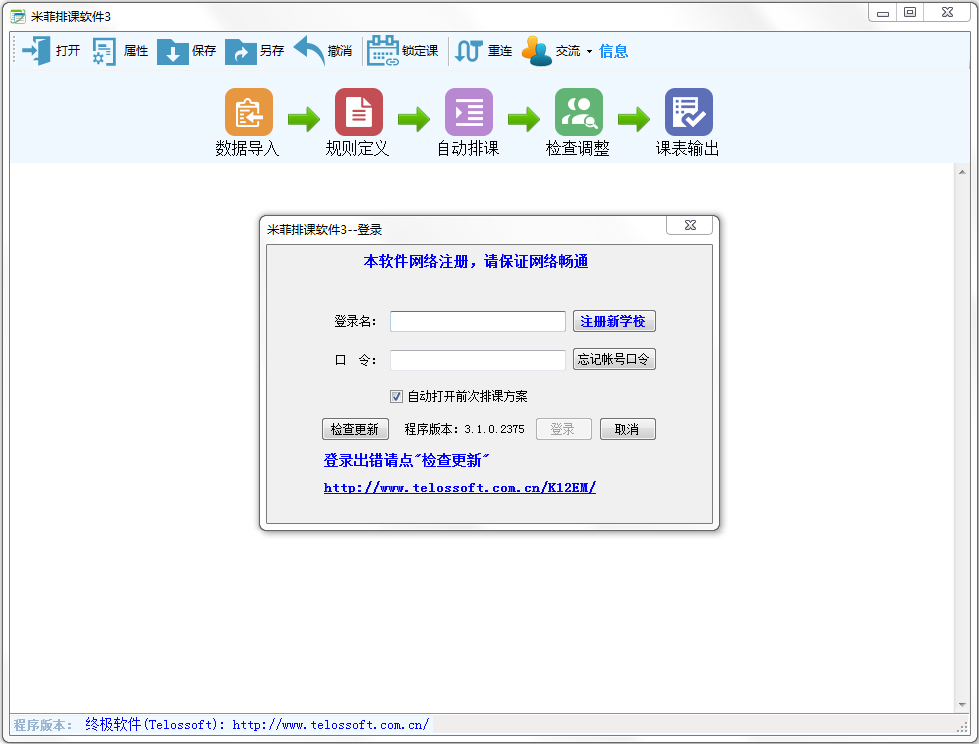The width and height of the screenshot is (979, 744).
Task: Select the 自动排课 purple step icon
Action: 468,112
